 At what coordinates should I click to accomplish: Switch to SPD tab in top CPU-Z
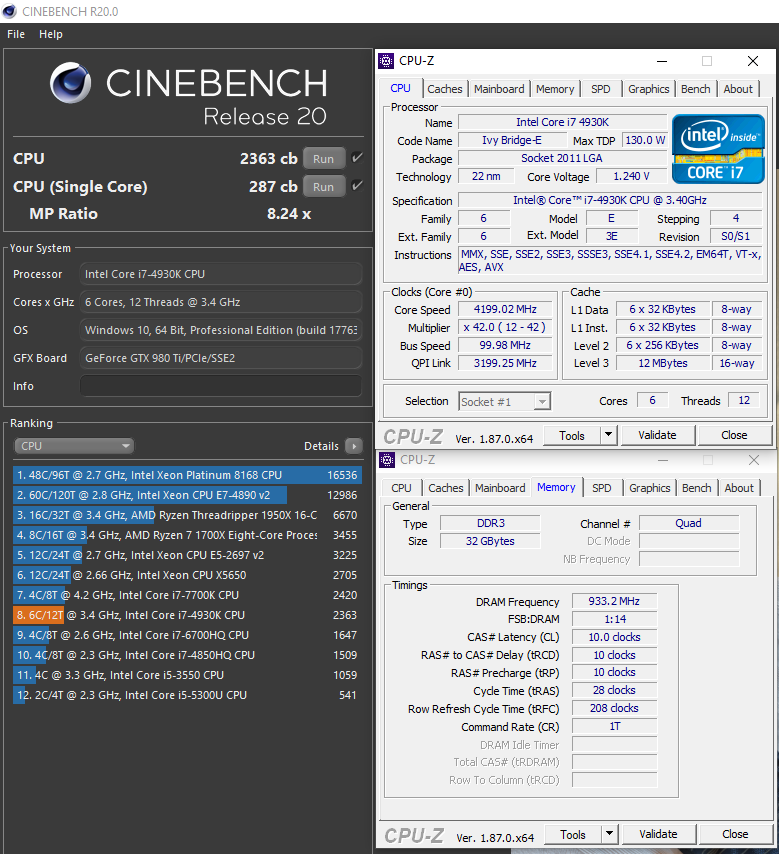(x=600, y=89)
